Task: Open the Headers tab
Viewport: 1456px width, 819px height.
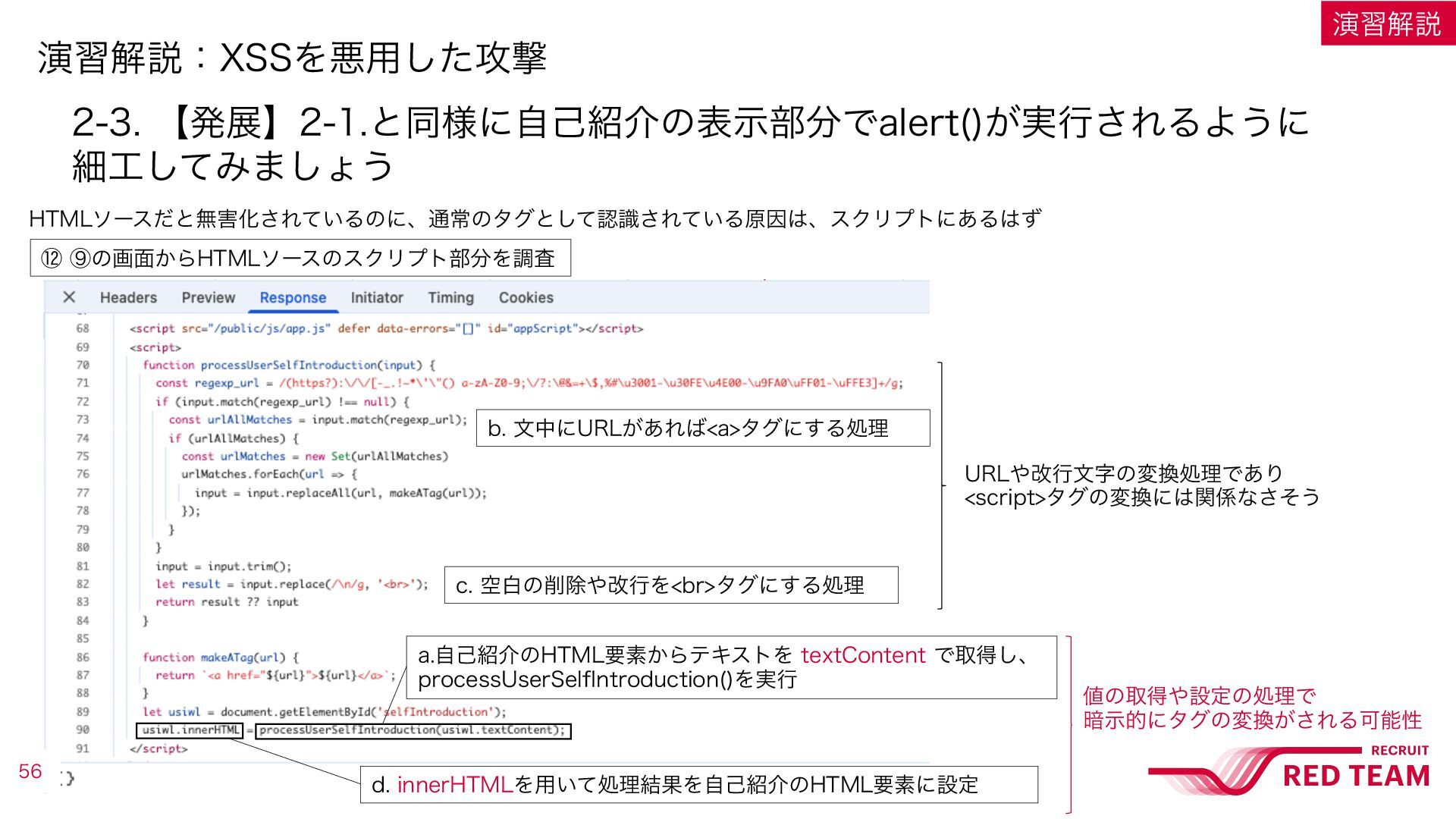Action: point(128,298)
